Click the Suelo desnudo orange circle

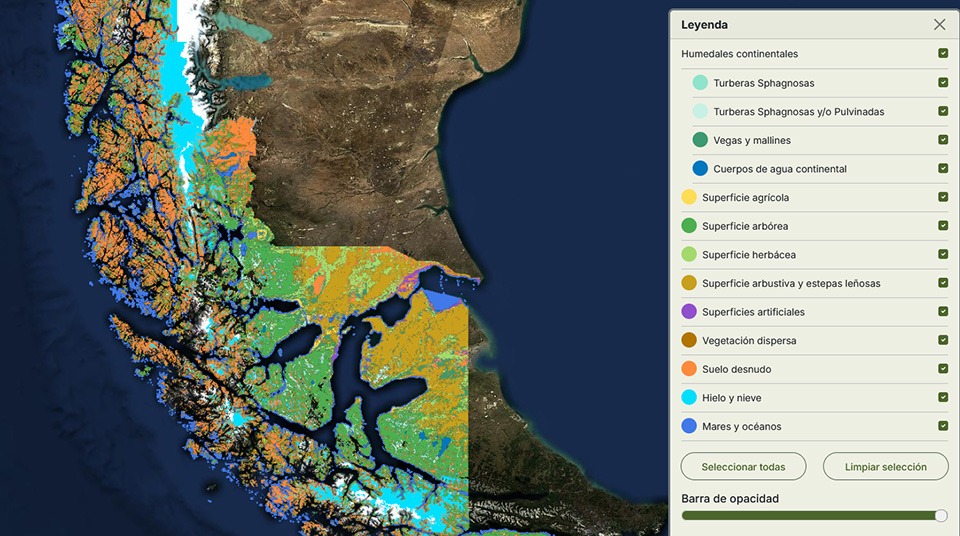pyautogui.click(x=689, y=369)
